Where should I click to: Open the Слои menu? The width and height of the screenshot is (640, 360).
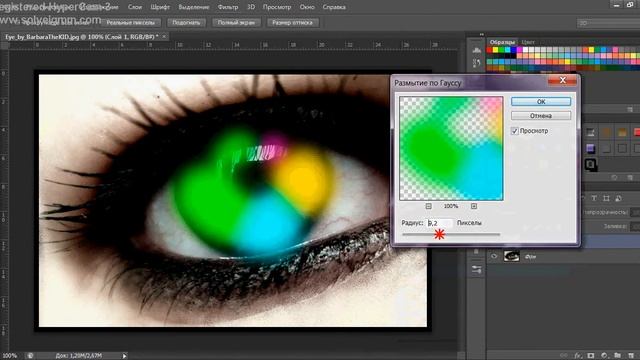pos(135,7)
